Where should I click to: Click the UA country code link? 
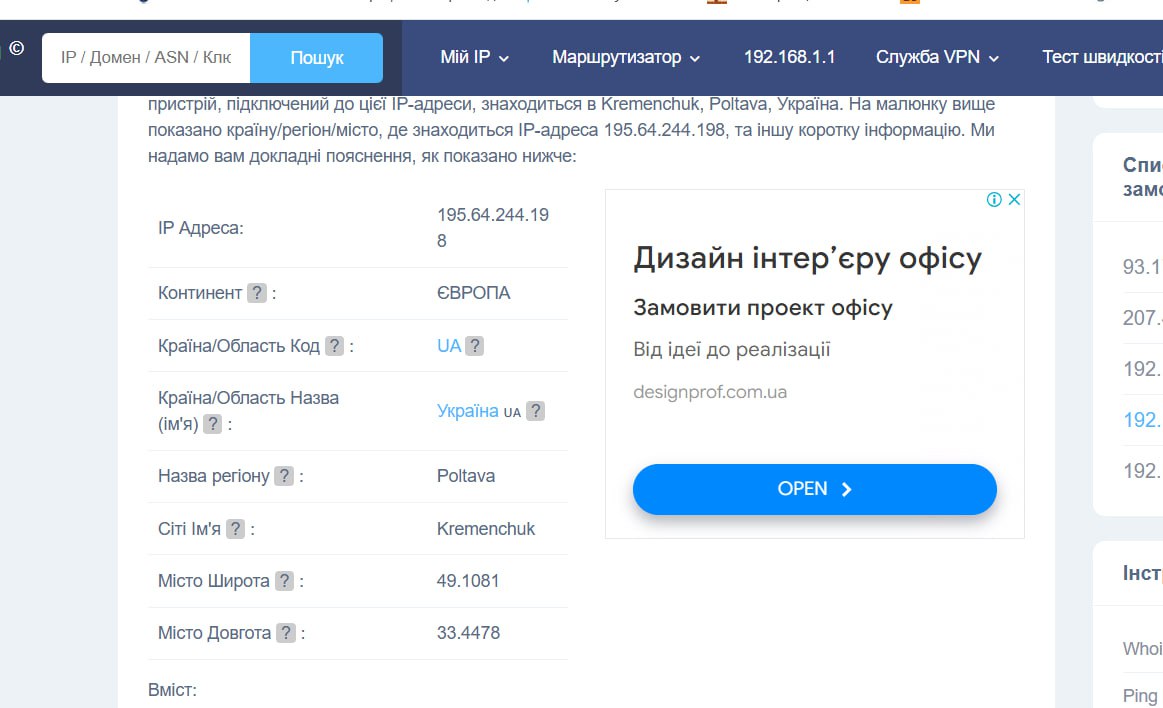coord(449,346)
